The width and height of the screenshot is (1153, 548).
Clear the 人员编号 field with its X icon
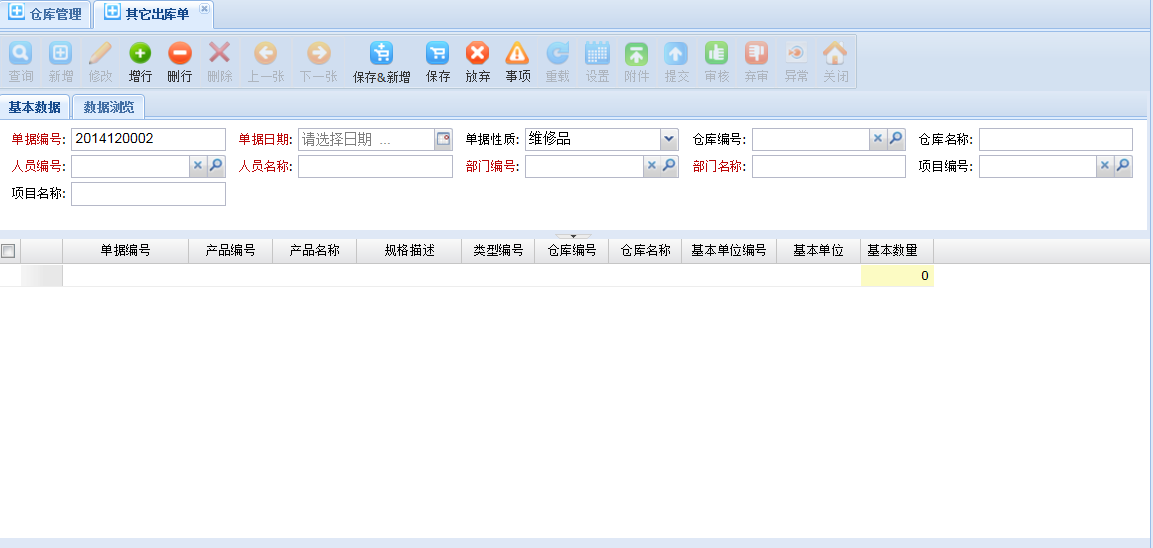198,166
